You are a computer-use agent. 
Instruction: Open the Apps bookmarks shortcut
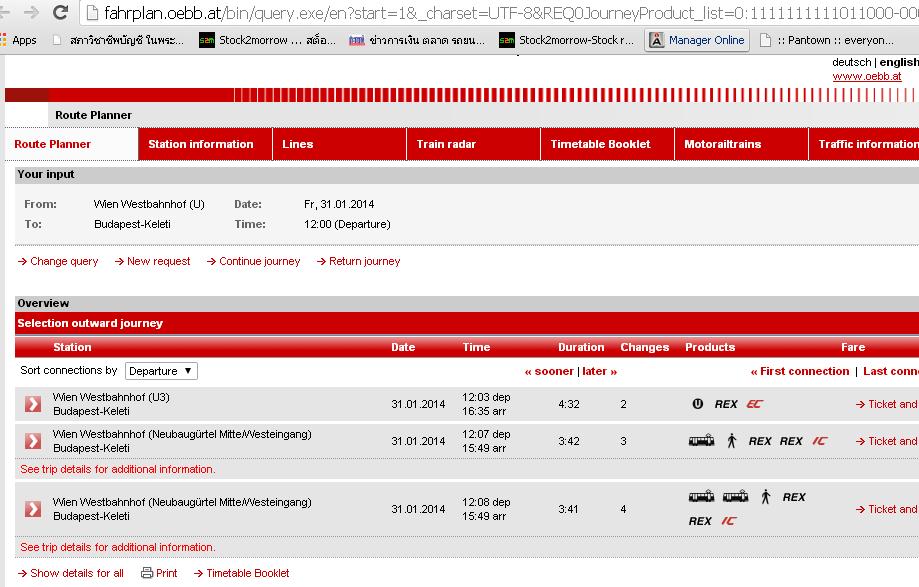(18, 40)
